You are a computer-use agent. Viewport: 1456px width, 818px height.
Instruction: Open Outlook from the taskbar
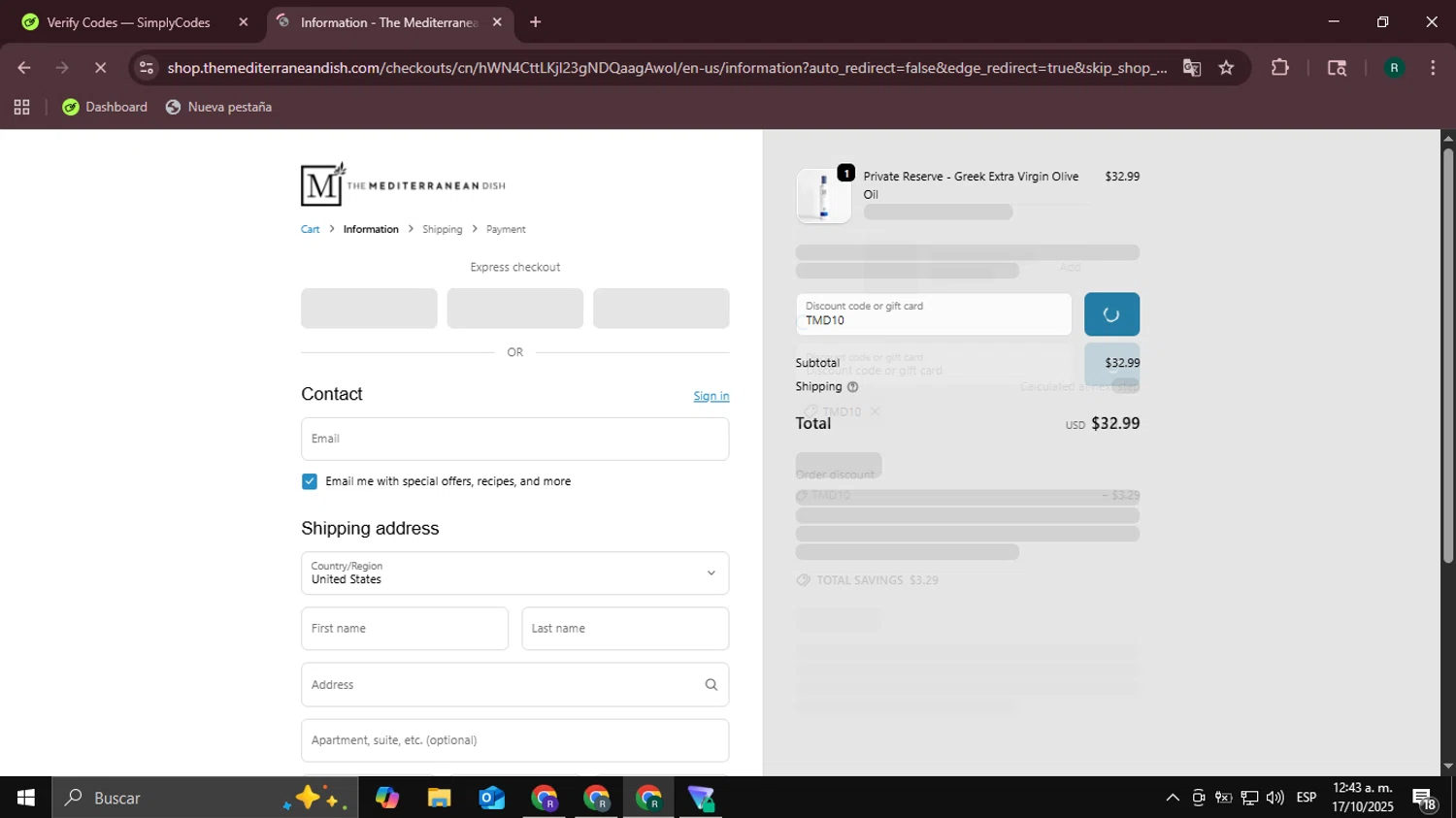click(x=492, y=798)
